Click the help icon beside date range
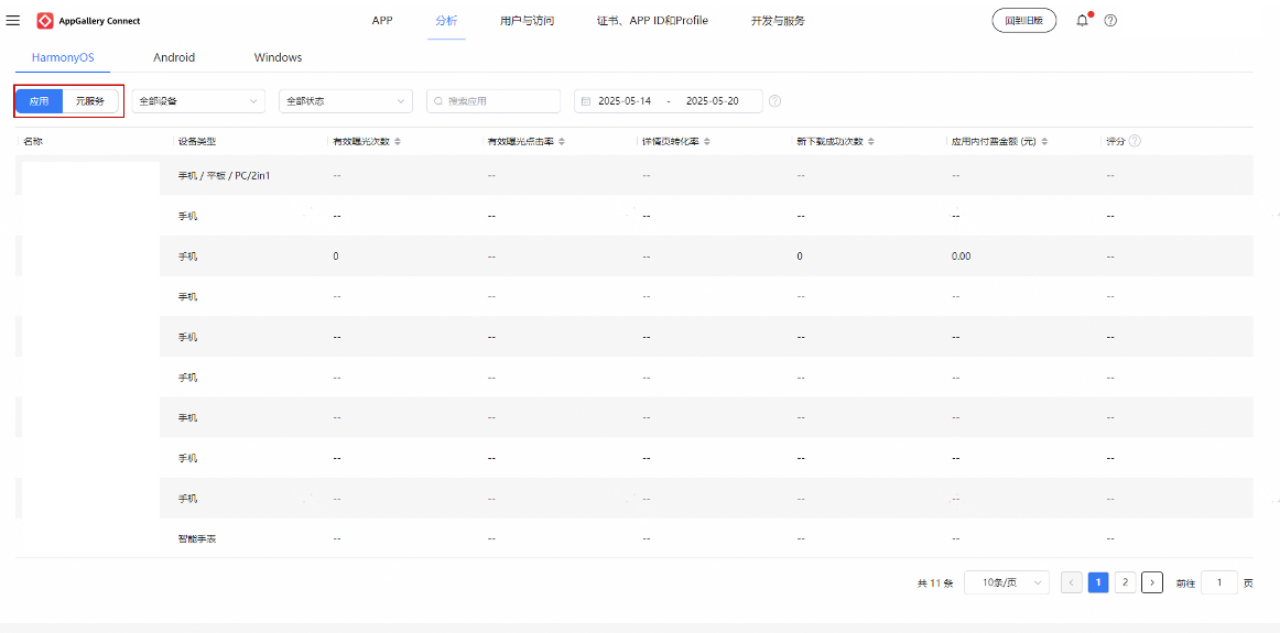 pos(775,101)
